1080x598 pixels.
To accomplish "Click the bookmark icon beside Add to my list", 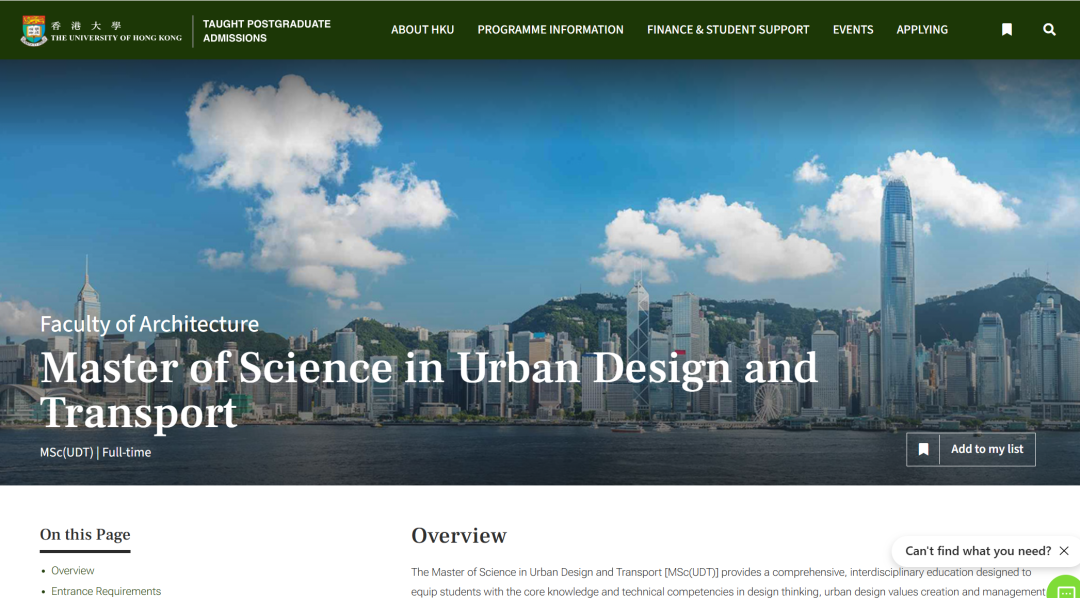I will (924, 449).
